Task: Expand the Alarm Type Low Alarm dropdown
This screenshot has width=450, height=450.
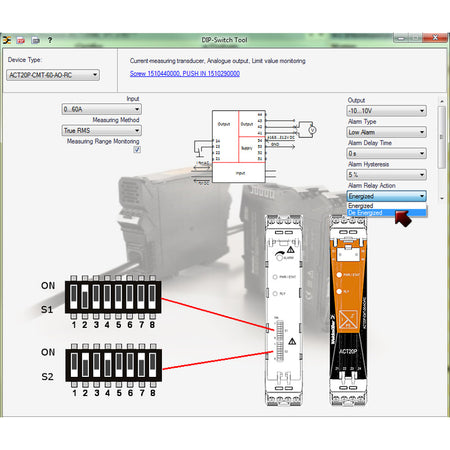Action: point(387,132)
